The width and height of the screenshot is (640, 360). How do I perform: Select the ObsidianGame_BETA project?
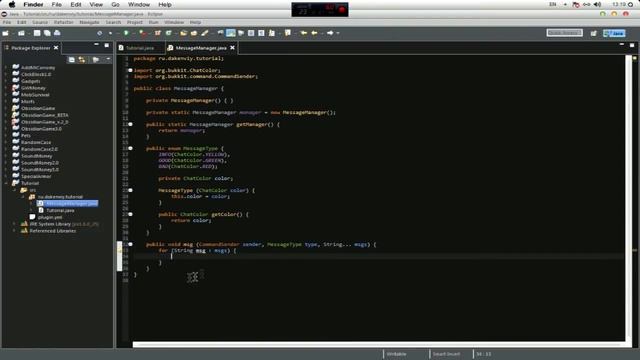(x=44, y=115)
